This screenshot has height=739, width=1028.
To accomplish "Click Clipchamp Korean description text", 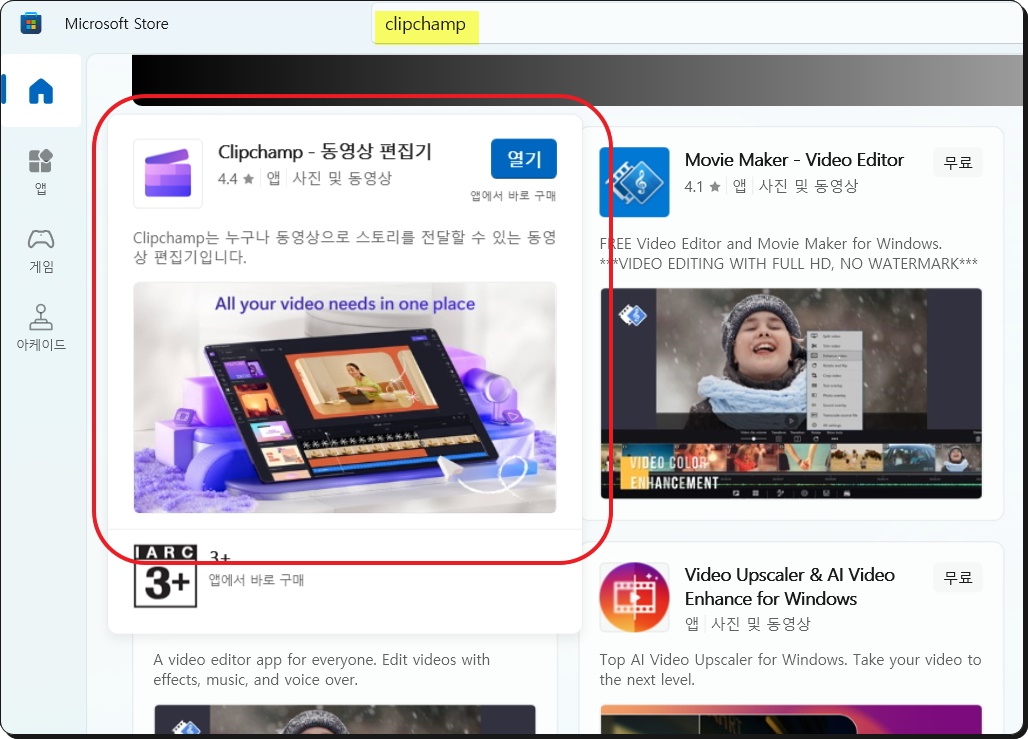I will click(x=345, y=247).
